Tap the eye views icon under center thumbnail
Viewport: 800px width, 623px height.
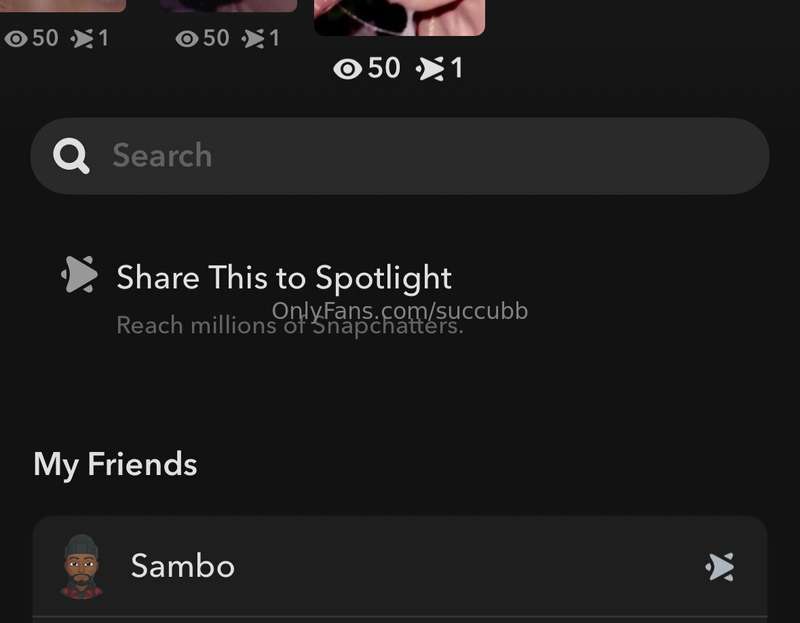[347, 68]
